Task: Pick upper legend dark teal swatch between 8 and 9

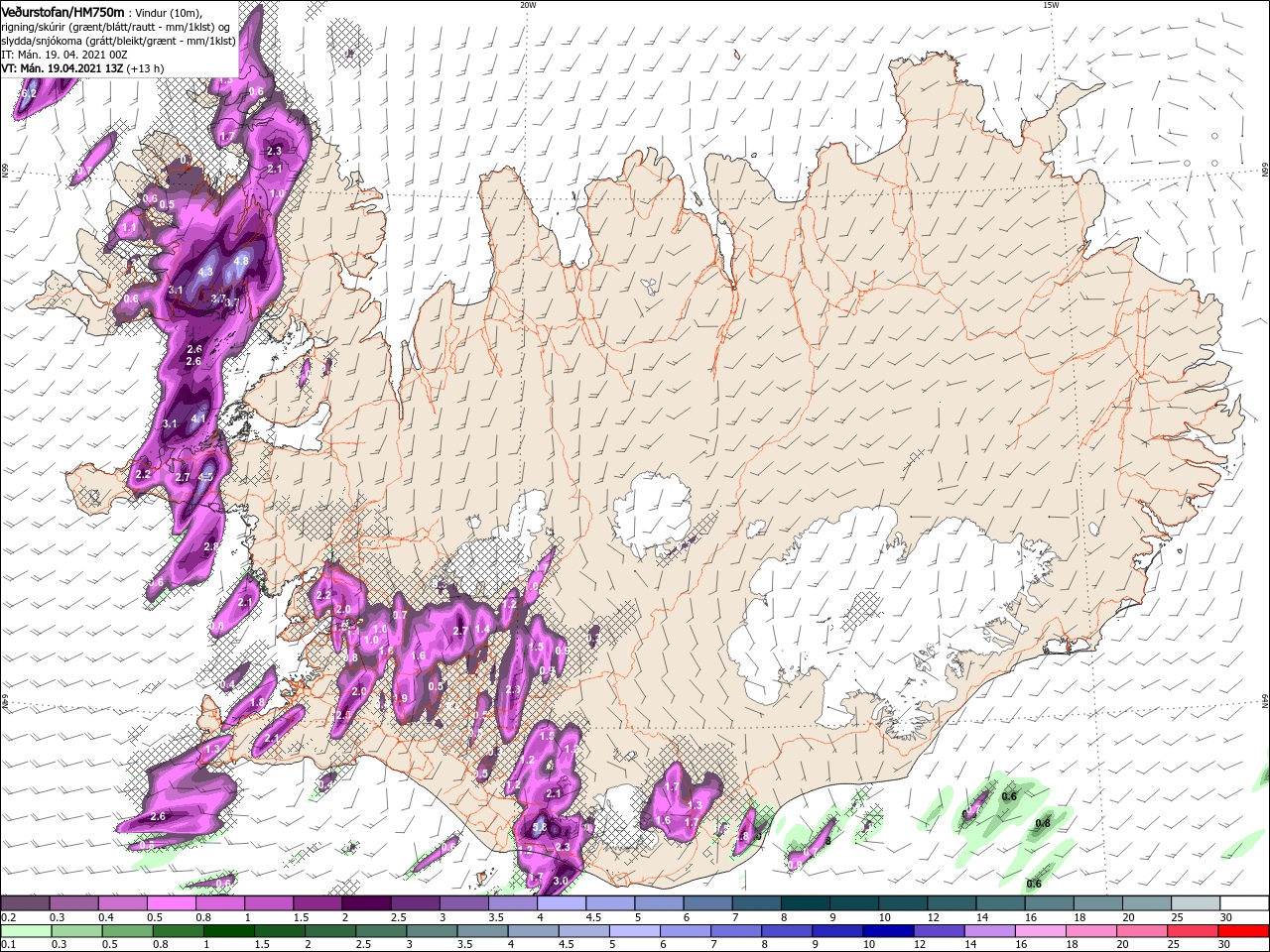Action: [x=806, y=903]
